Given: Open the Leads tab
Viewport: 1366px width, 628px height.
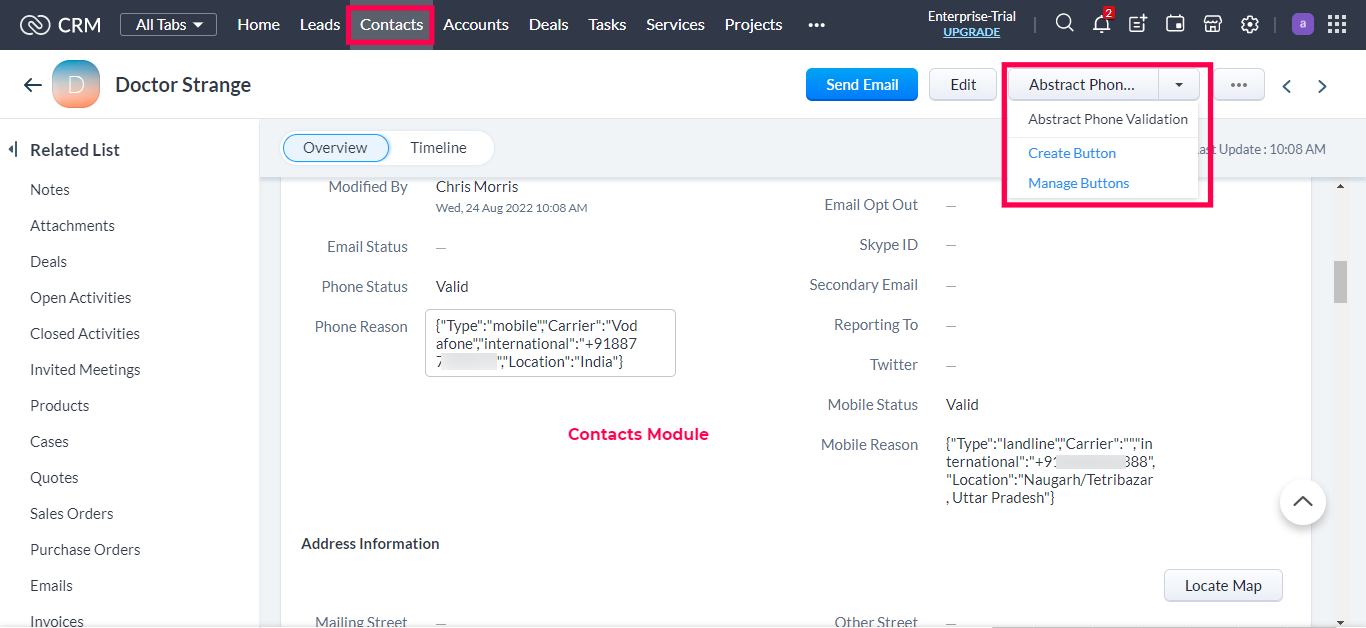Looking at the screenshot, I should click(320, 25).
